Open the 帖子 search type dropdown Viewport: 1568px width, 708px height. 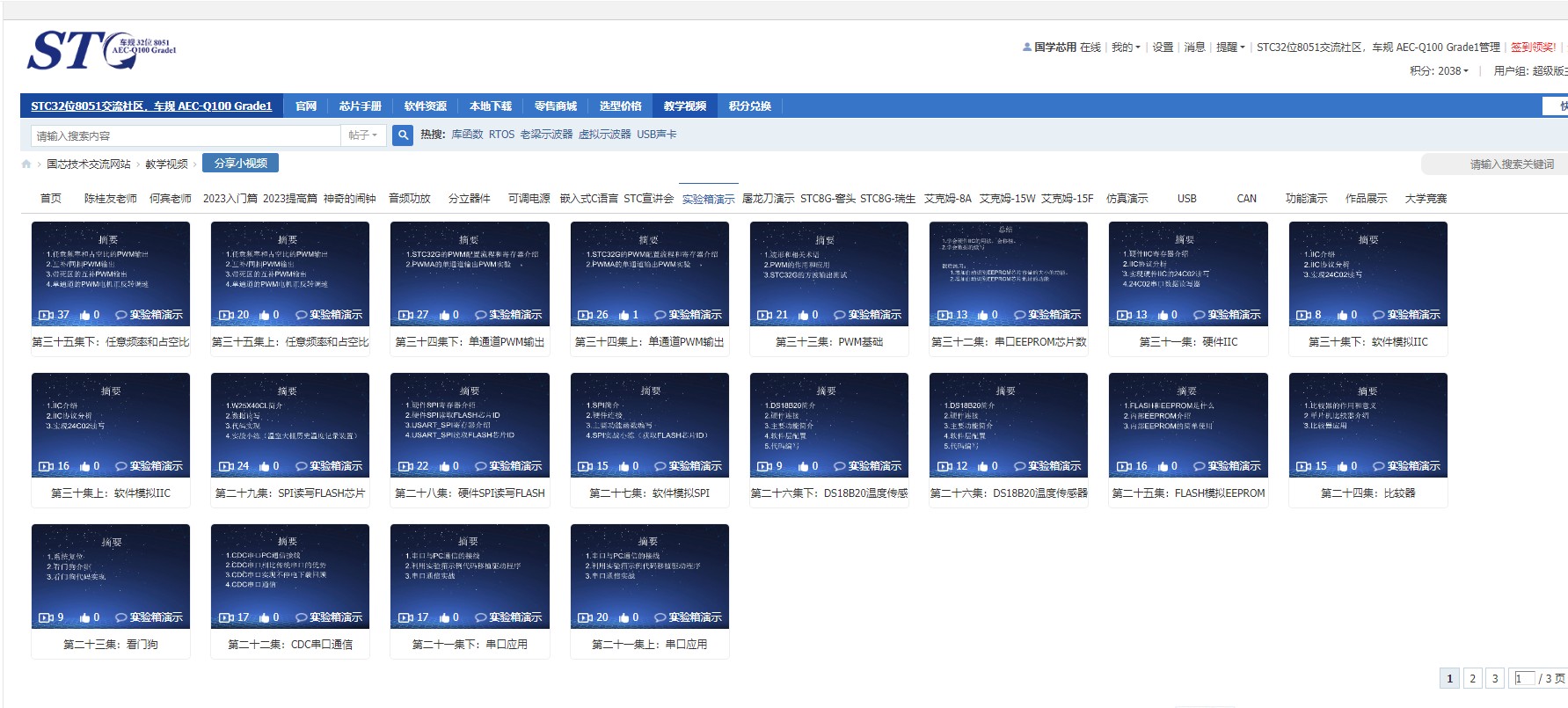pyautogui.click(x=362, y=135)
